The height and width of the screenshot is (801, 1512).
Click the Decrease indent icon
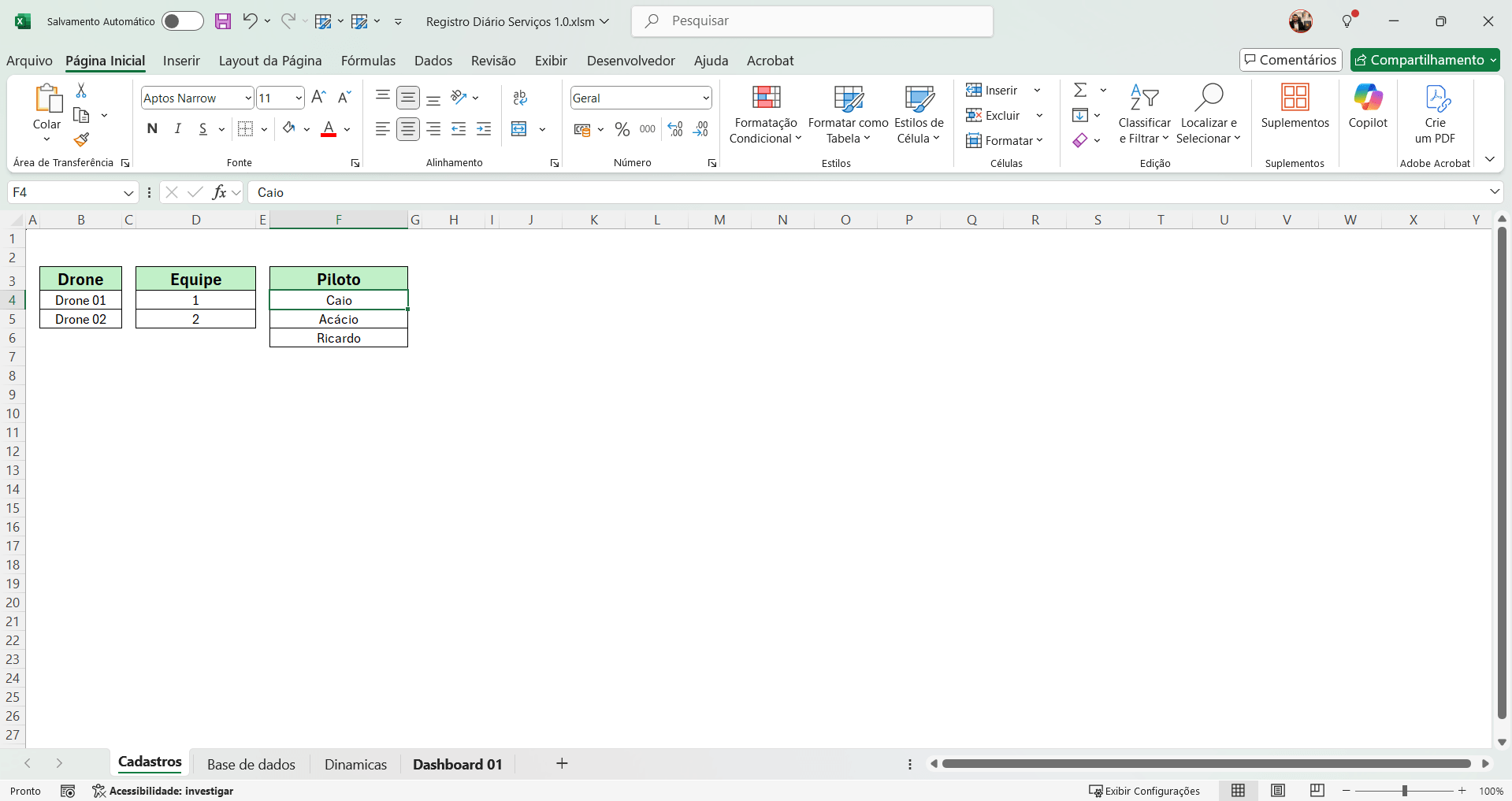[x=459, y=129]
